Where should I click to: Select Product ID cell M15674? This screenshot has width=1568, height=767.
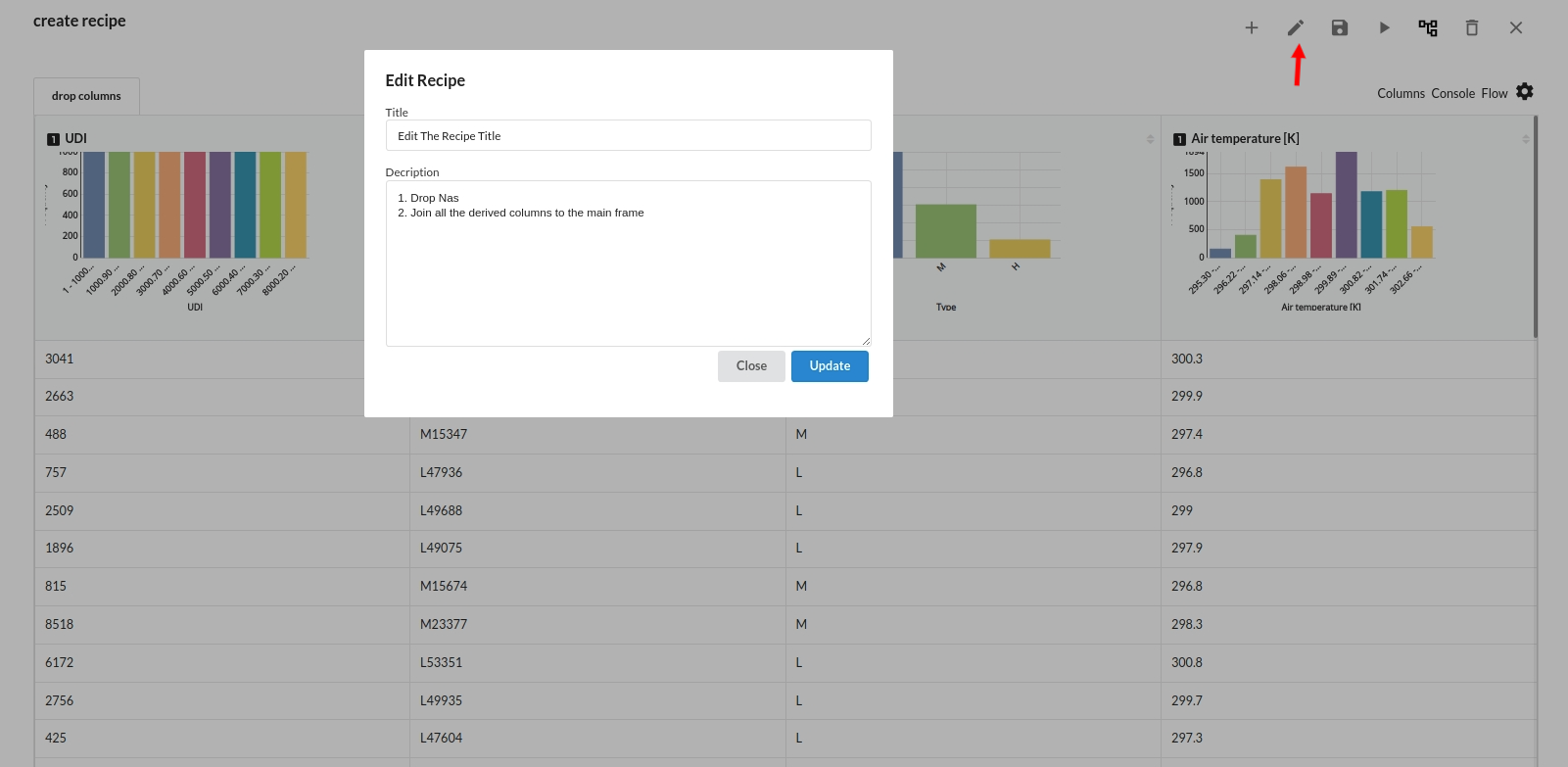pos(597,587)
